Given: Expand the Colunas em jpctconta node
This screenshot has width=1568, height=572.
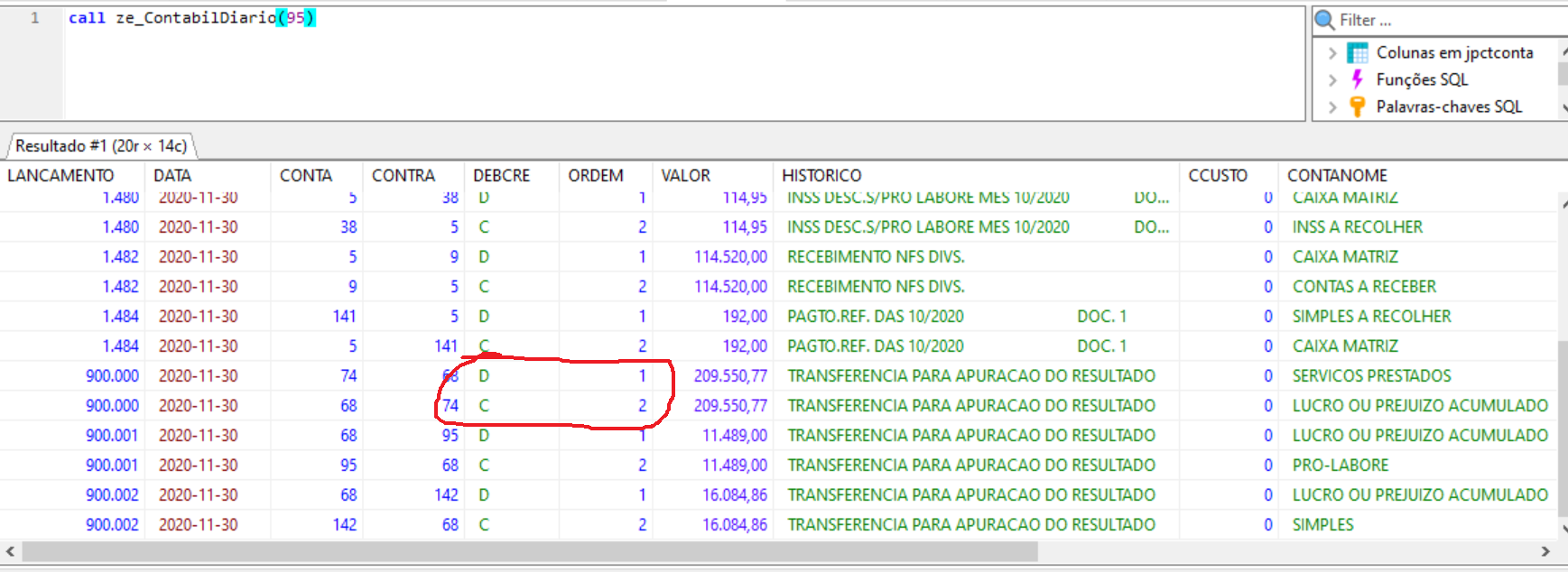Looking at the screenshot, I should coord(1332,53).
